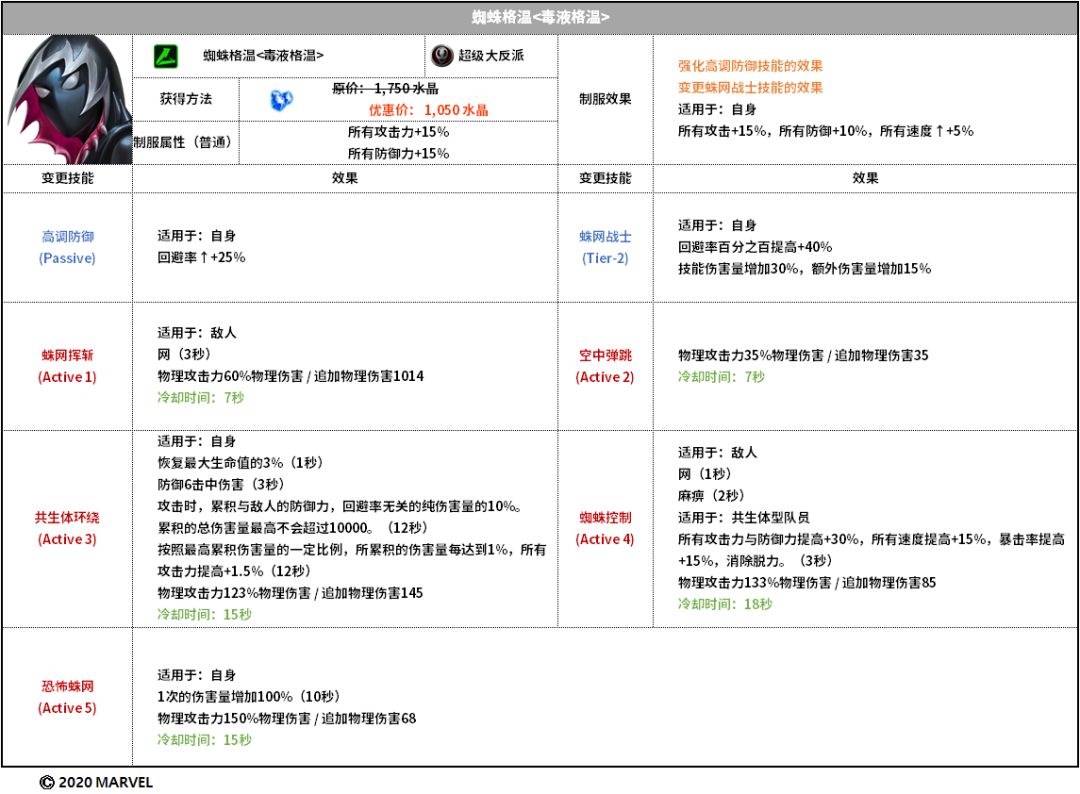Select the 蛛网挥斩 (Active 1) skill
This screenshot has height=794, width=1080.
click(68, 366)
